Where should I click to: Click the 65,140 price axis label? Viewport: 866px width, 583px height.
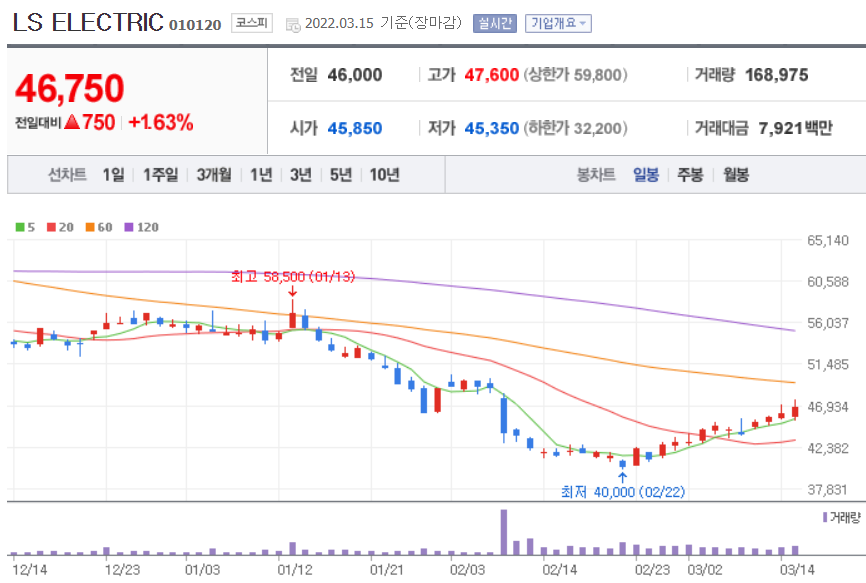(x=827, y=240)
